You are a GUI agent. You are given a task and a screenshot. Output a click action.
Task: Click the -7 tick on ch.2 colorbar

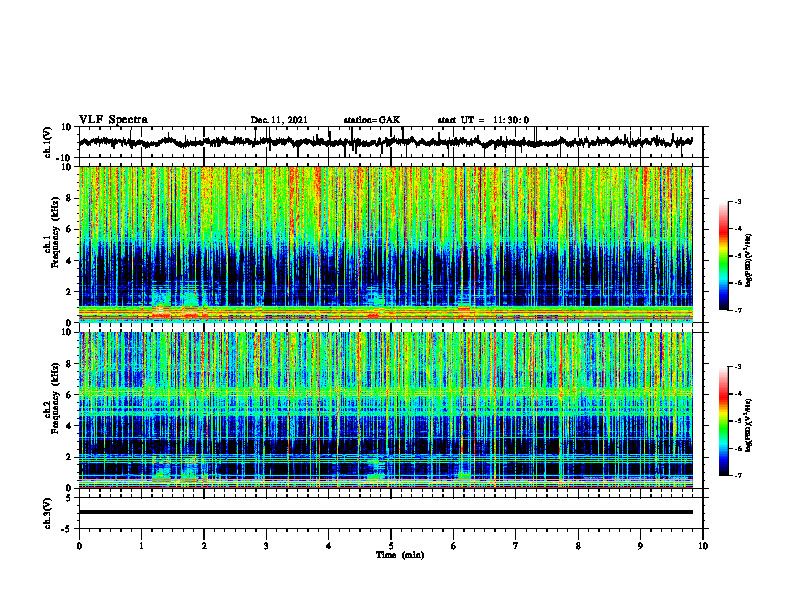click(x=738, y=475)
